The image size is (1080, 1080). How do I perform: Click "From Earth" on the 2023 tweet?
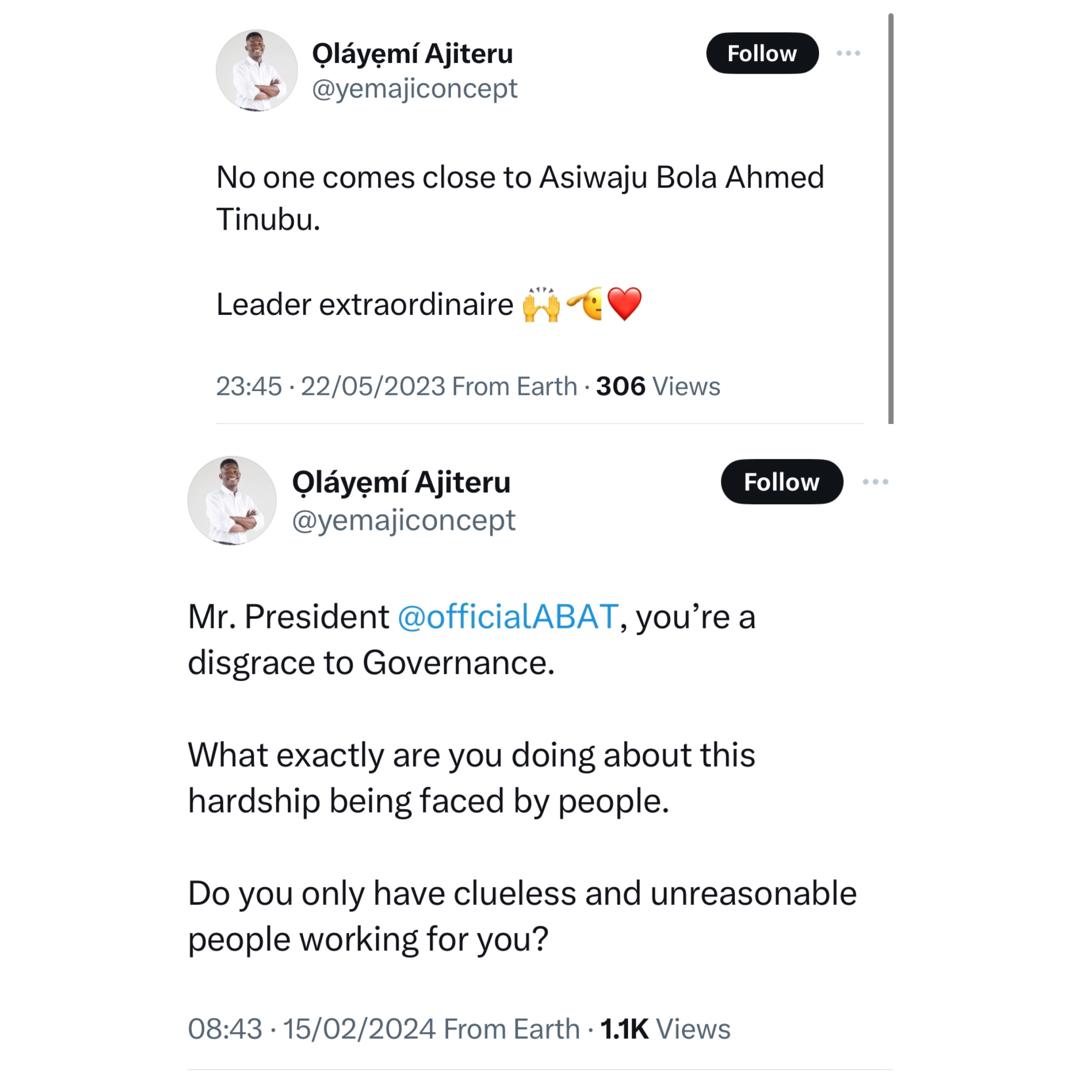tap(514, 386)
